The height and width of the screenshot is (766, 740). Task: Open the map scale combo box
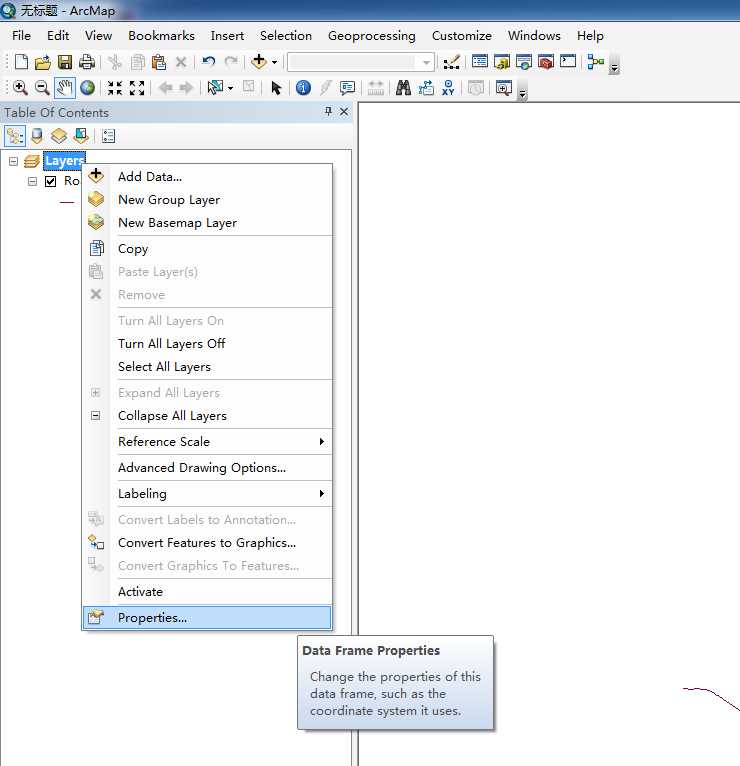coord(360,62)
